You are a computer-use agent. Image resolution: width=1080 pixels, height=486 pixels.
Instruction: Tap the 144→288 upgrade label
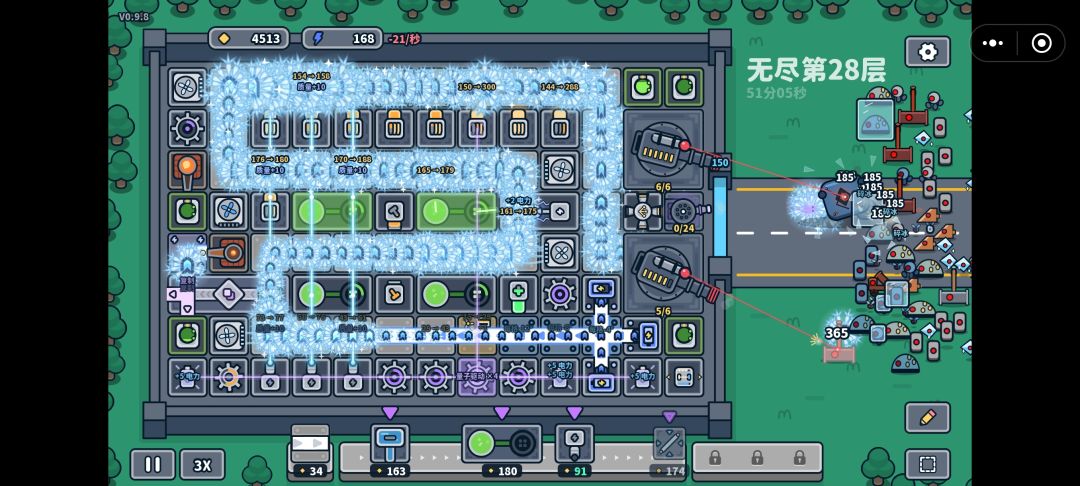559,87
